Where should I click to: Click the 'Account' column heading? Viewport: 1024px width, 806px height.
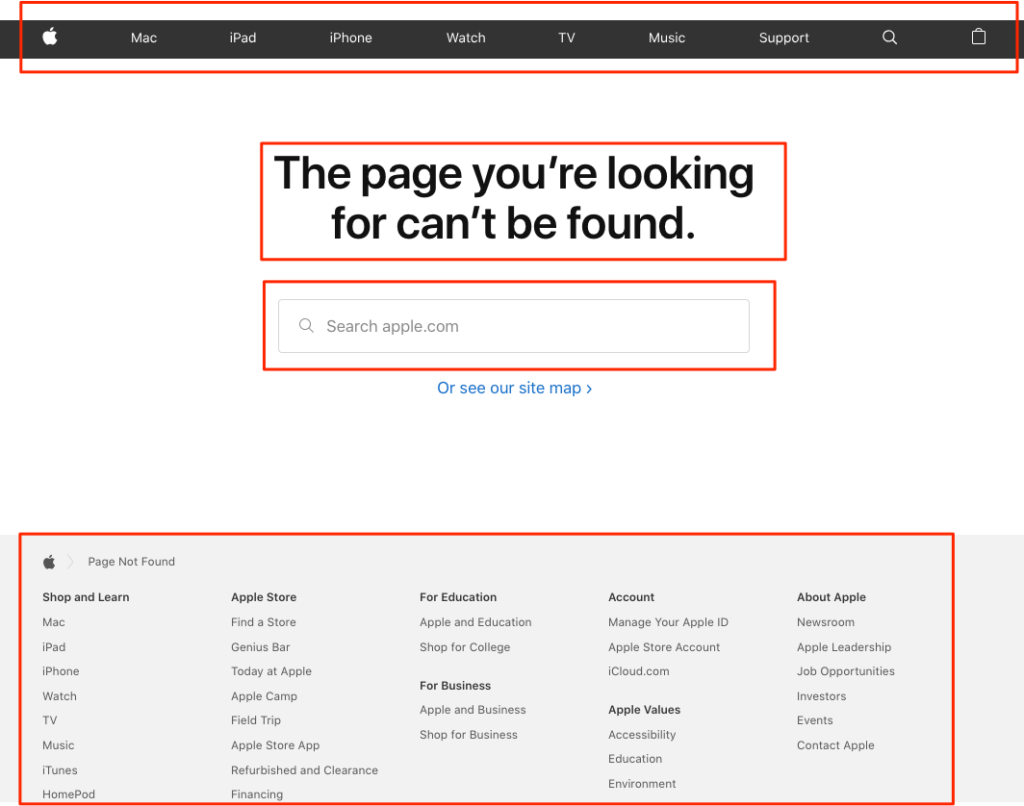[631, 597]
